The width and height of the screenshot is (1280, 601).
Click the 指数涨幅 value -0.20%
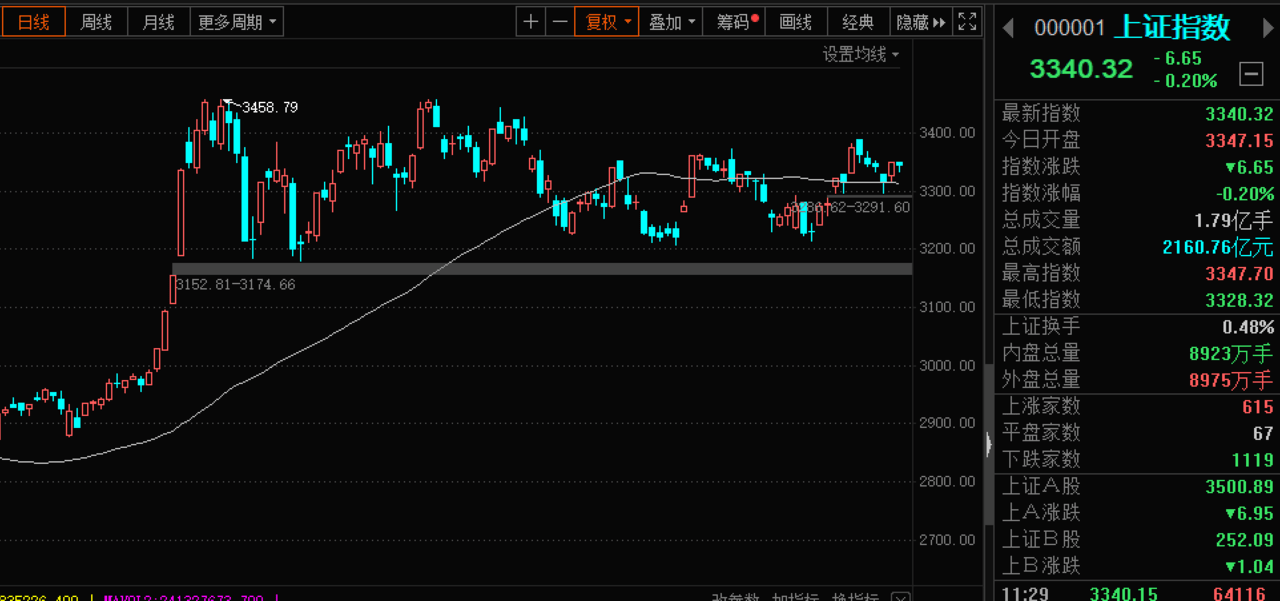tap(1245, 194)
